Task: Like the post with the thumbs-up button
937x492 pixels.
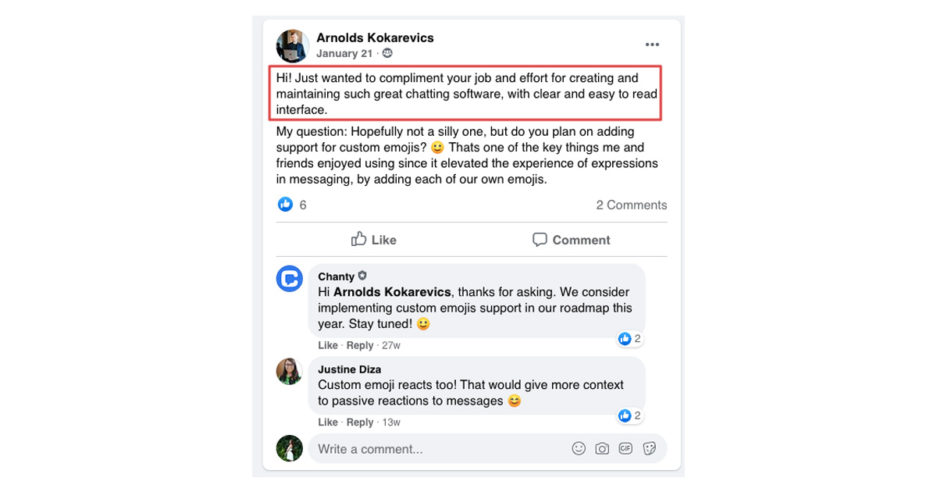Action: (373, 240)
